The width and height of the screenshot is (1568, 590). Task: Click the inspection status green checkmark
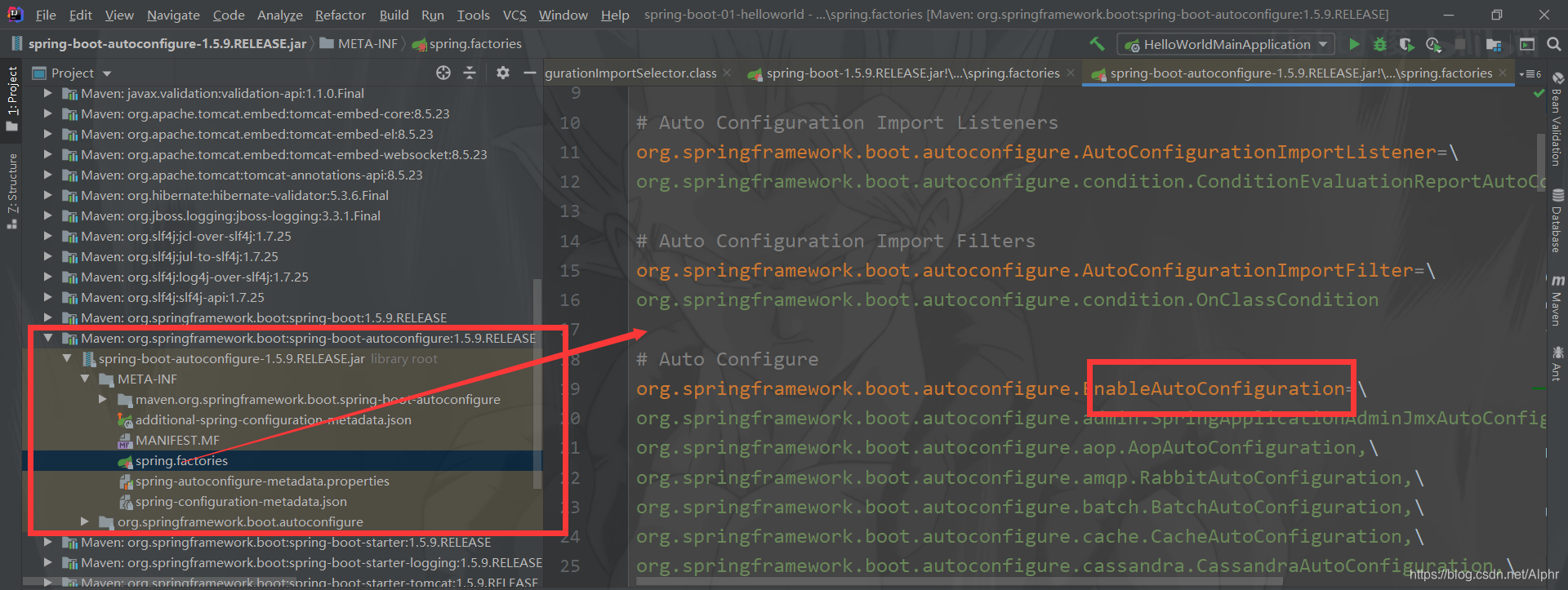[1539, 93]
